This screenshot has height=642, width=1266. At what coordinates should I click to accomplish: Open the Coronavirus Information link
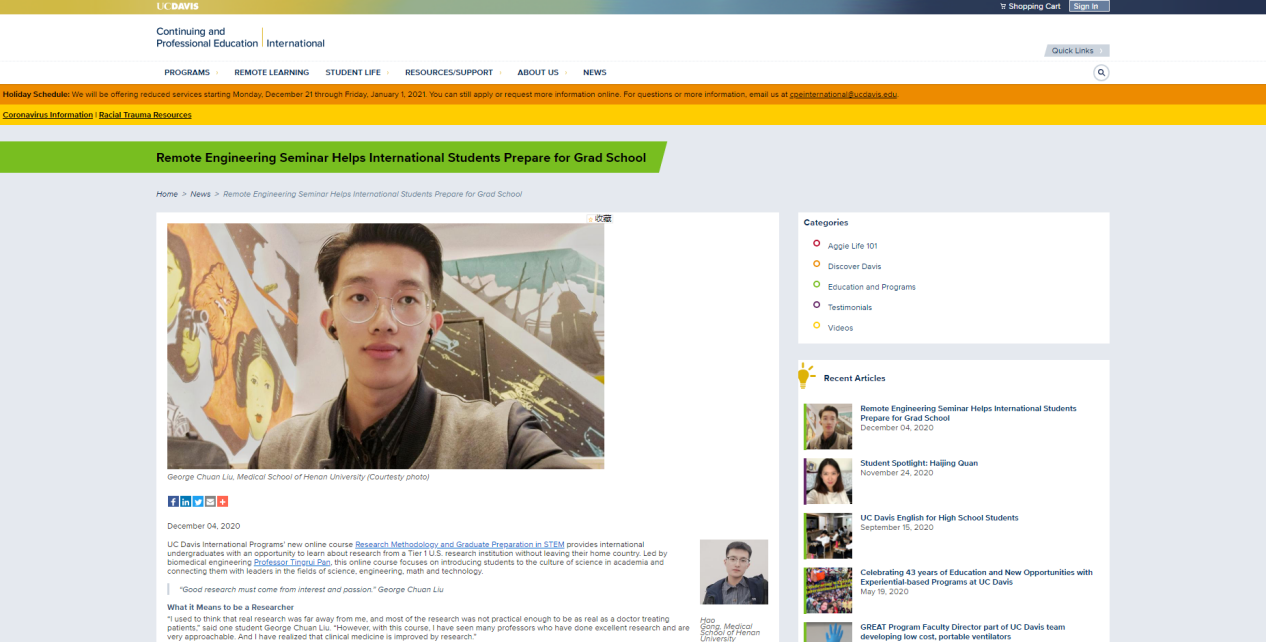[47, 115]
